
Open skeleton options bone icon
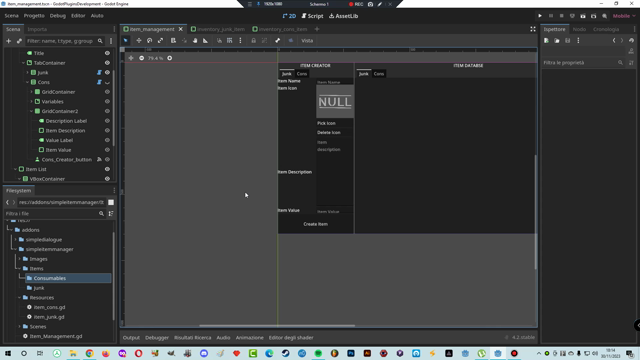tap(278, 40)
